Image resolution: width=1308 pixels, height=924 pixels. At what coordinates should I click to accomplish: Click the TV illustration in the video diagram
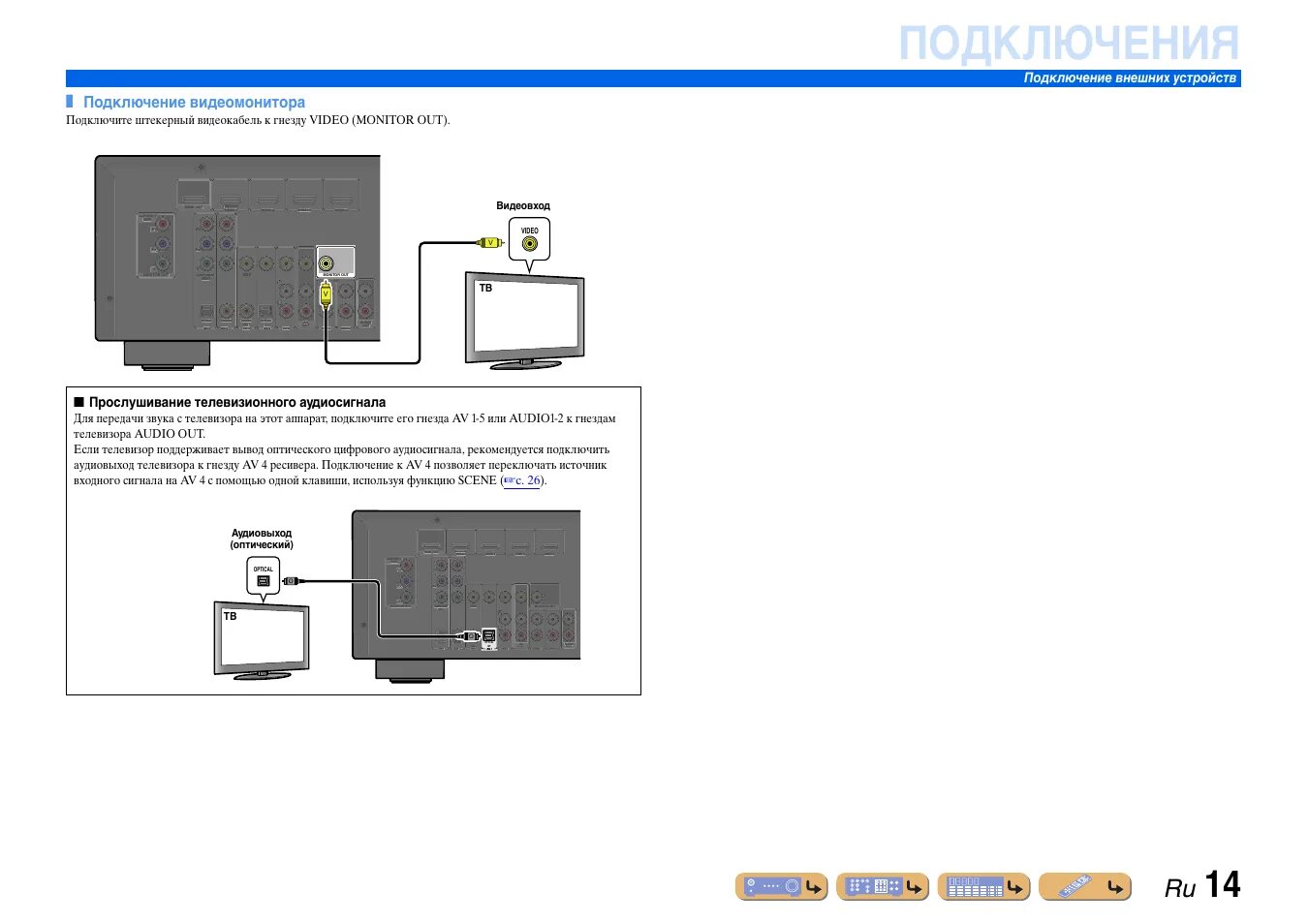pos(524,321)
